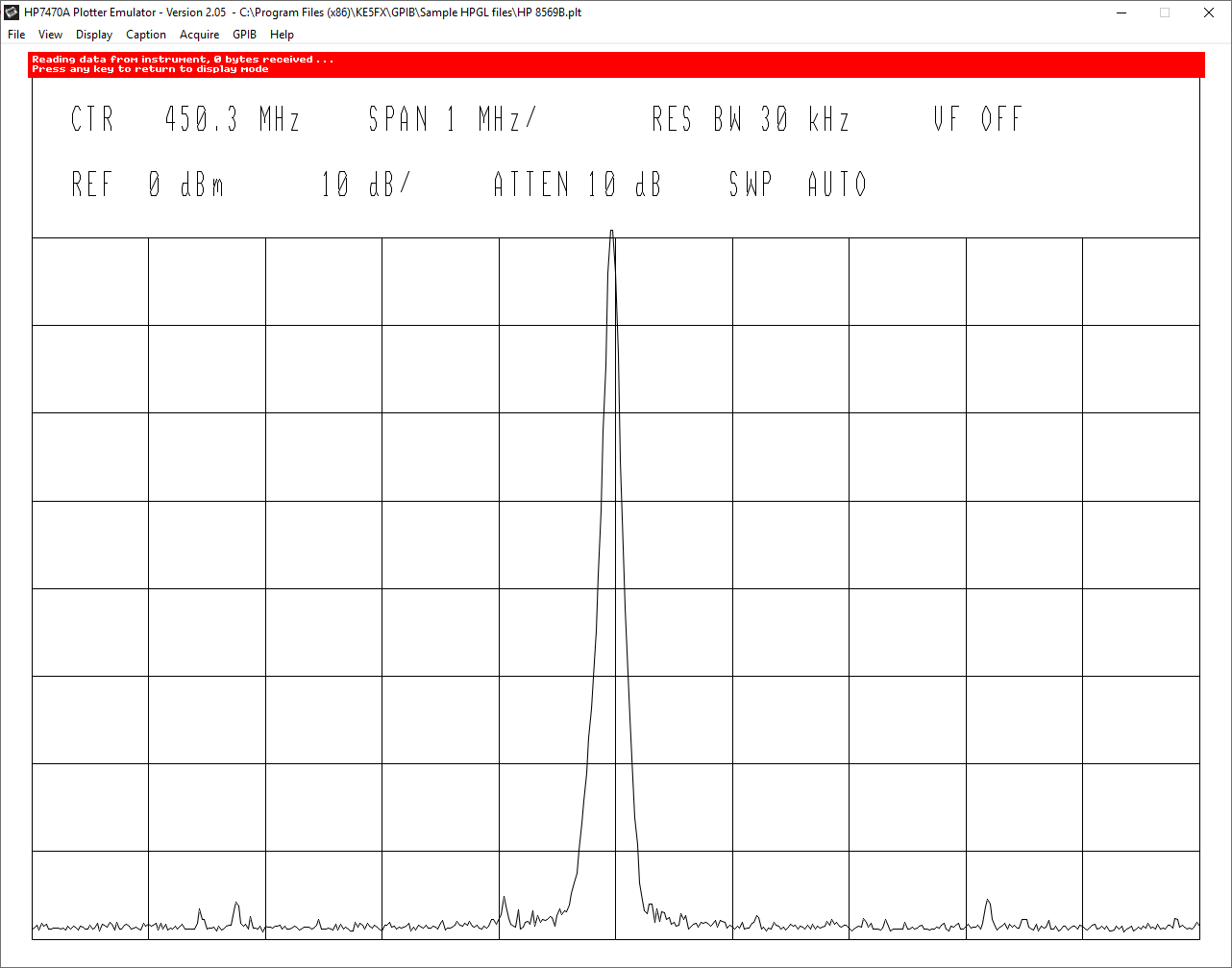
Task: Open the Help menu
Action: pyautogui.click(x=282, y=35)
